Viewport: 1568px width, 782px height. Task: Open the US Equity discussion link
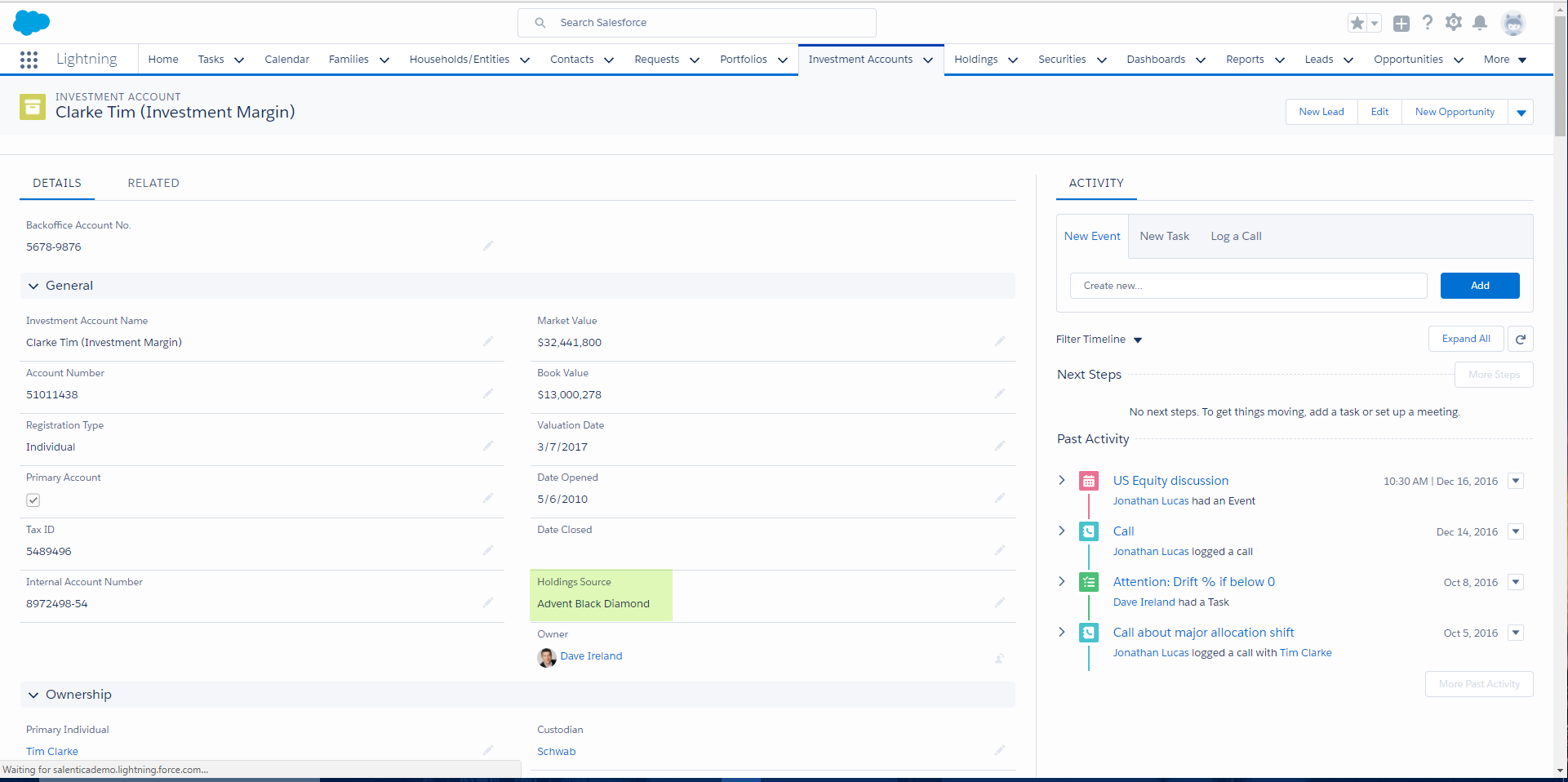(1170, 481)
